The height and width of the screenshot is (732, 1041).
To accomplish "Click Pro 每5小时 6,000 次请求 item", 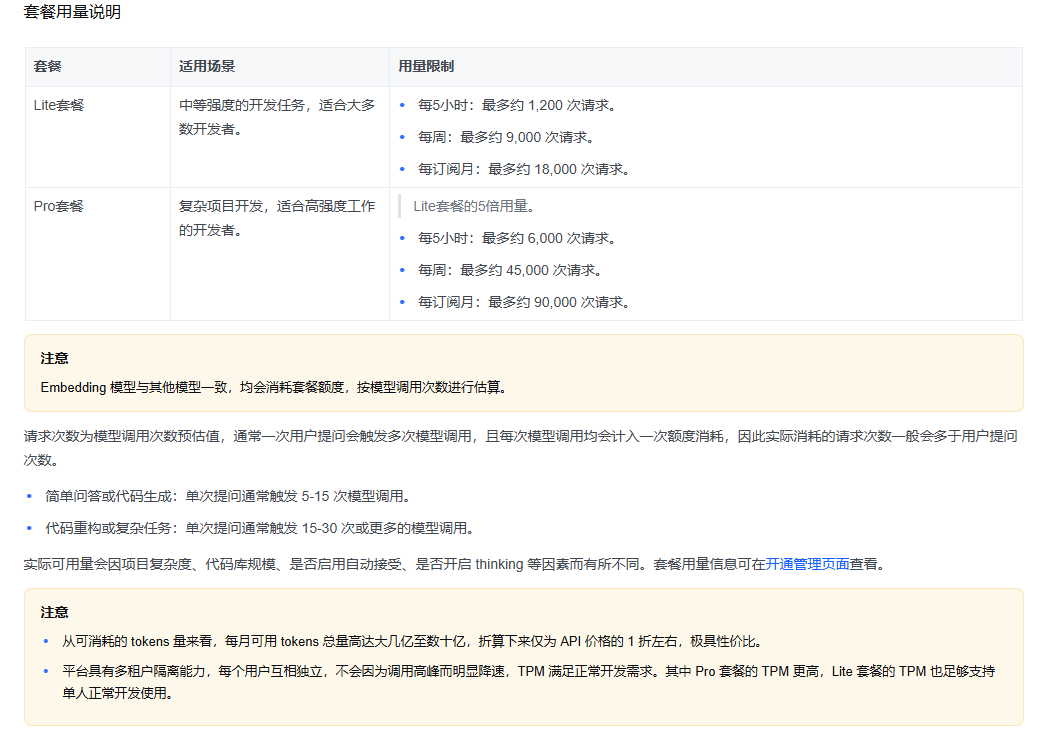I will pyautogui.click(x=517, y=238).
